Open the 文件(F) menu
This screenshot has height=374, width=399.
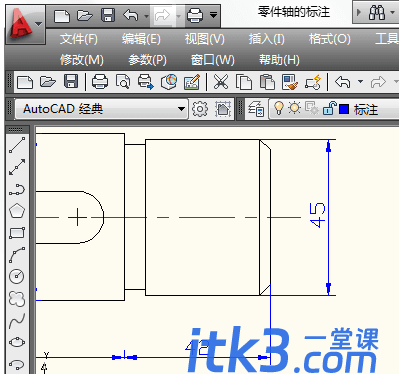79,39
